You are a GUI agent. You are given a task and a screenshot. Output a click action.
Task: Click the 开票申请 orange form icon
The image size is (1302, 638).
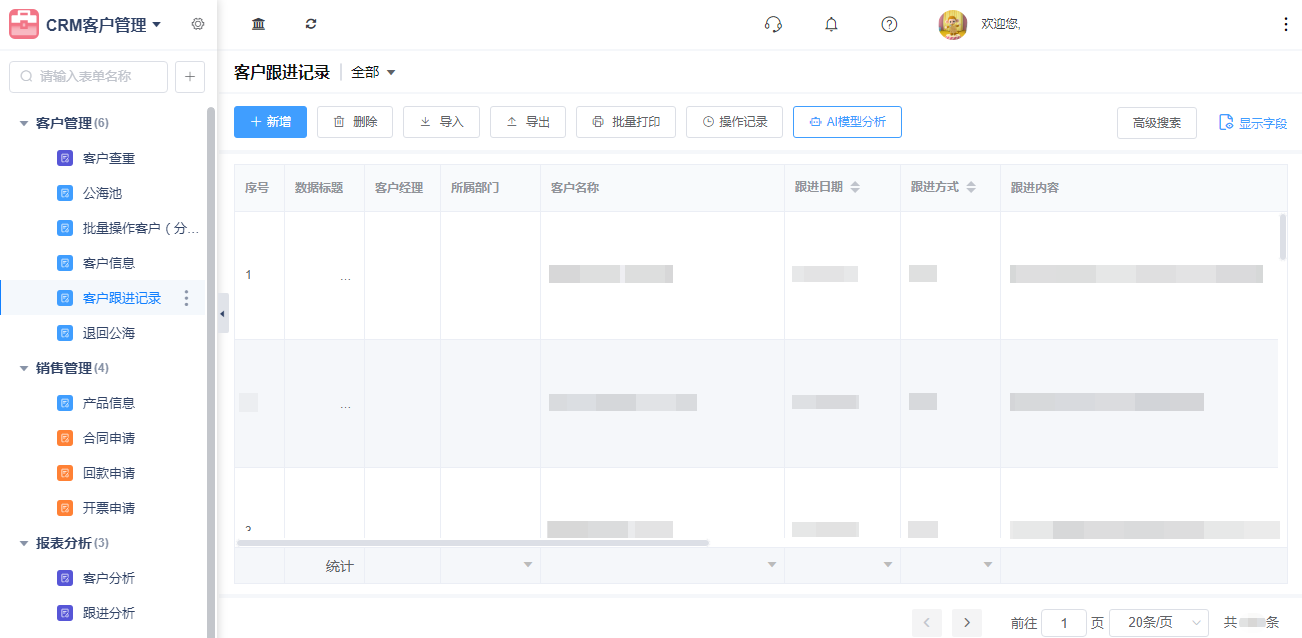(65, 508)
